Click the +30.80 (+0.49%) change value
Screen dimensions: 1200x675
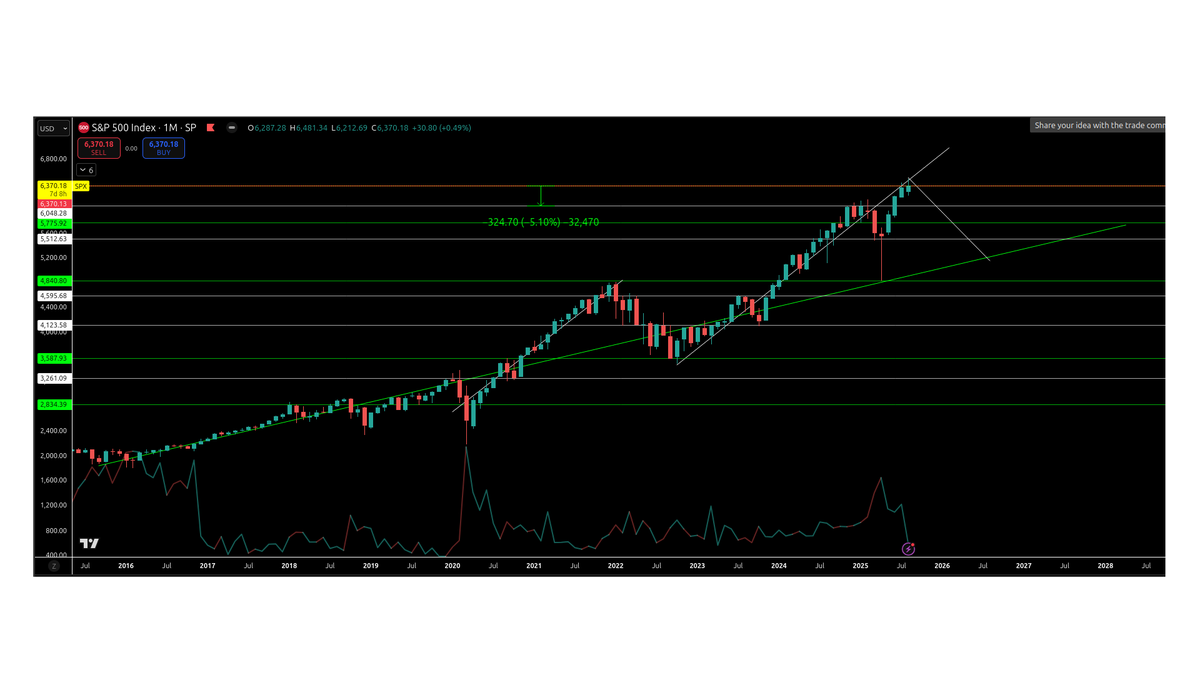(x=444, y=128)
